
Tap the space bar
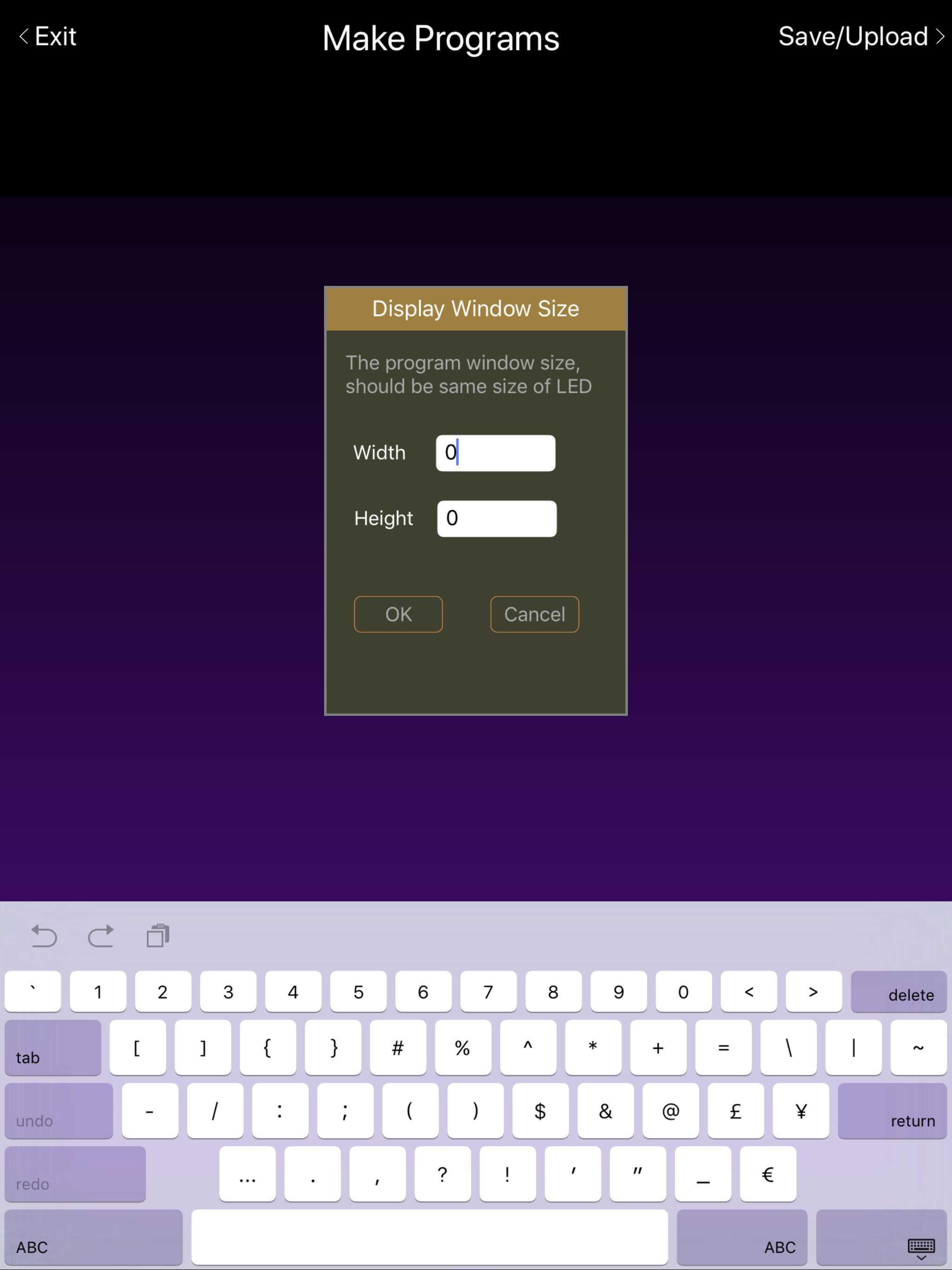click(x=430, y=1237)
